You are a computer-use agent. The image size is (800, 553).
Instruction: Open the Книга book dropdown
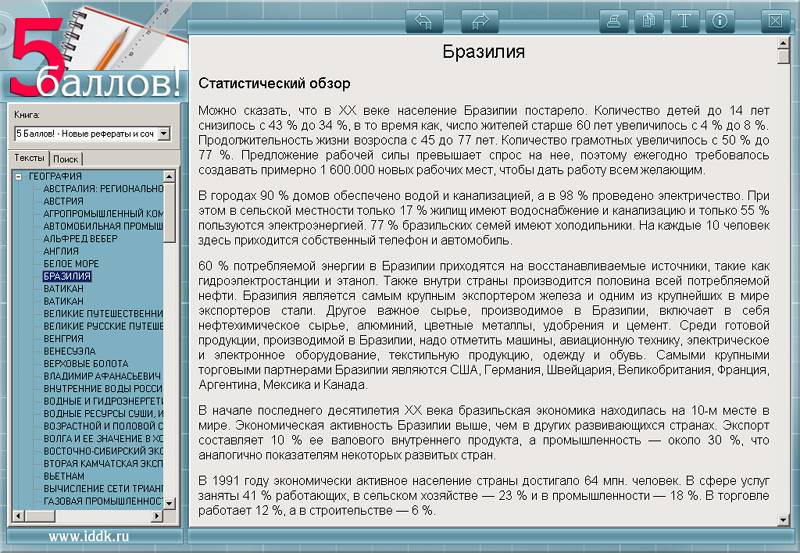pyautogui.click(x=163, y=134)
